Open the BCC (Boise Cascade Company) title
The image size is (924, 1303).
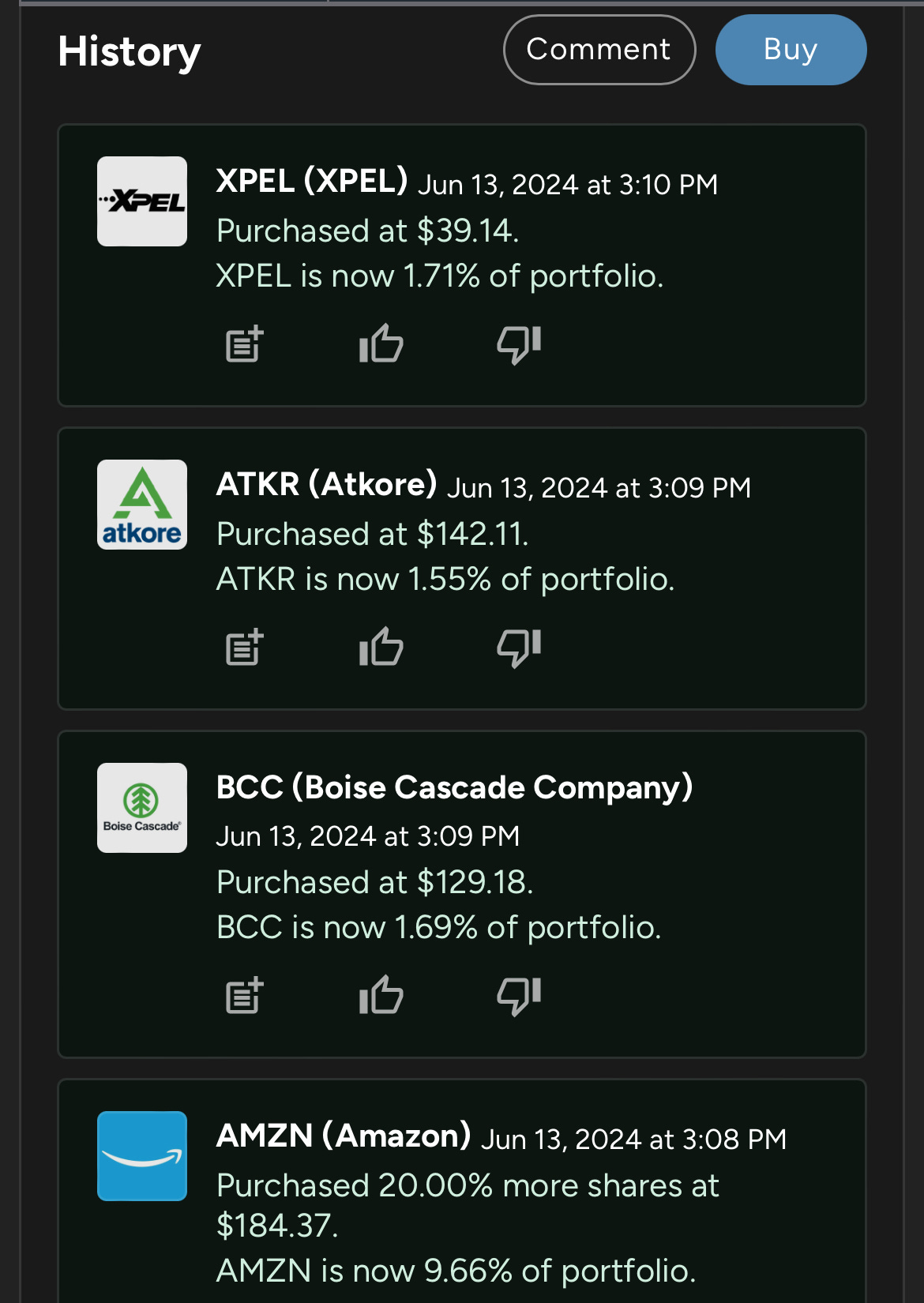[454, 787]
